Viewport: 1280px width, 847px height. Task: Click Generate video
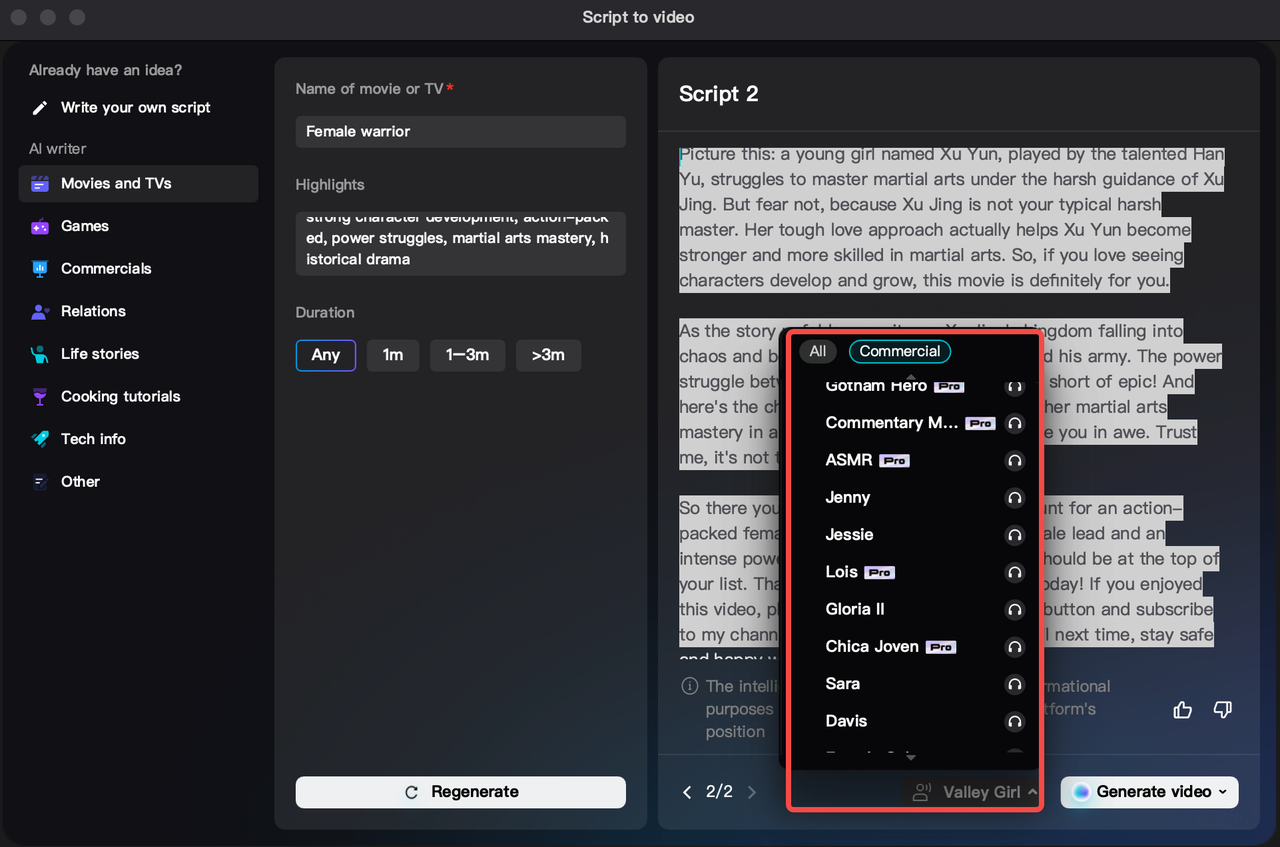point(1143,792)
